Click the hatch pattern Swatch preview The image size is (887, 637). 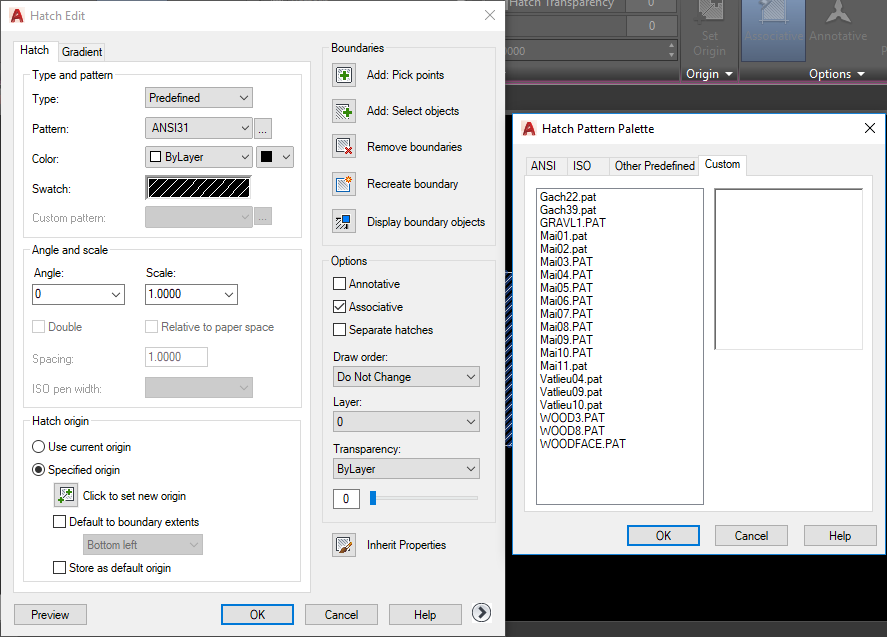point(198,188)
